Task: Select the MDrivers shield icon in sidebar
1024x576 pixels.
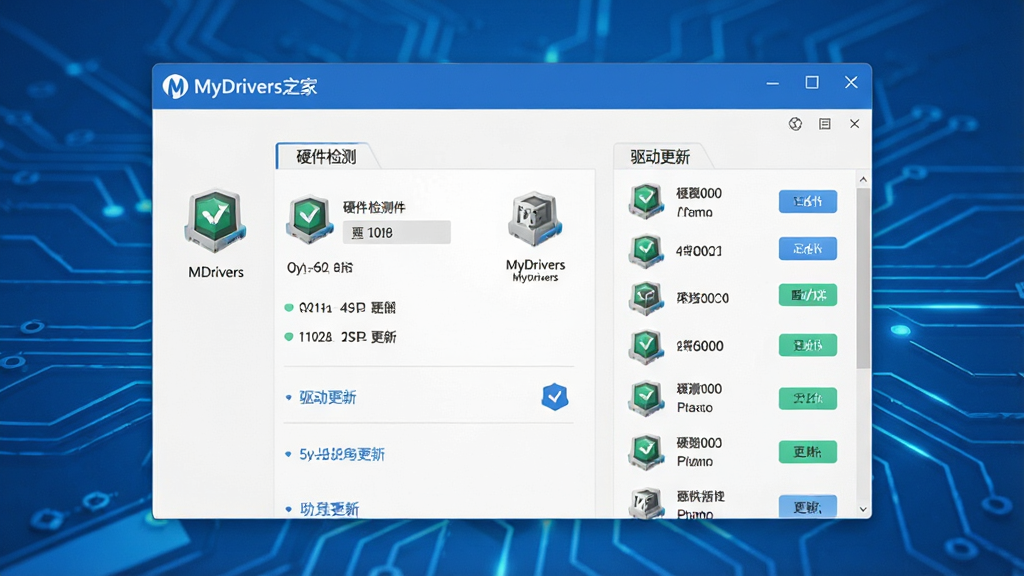Action: 215,221
